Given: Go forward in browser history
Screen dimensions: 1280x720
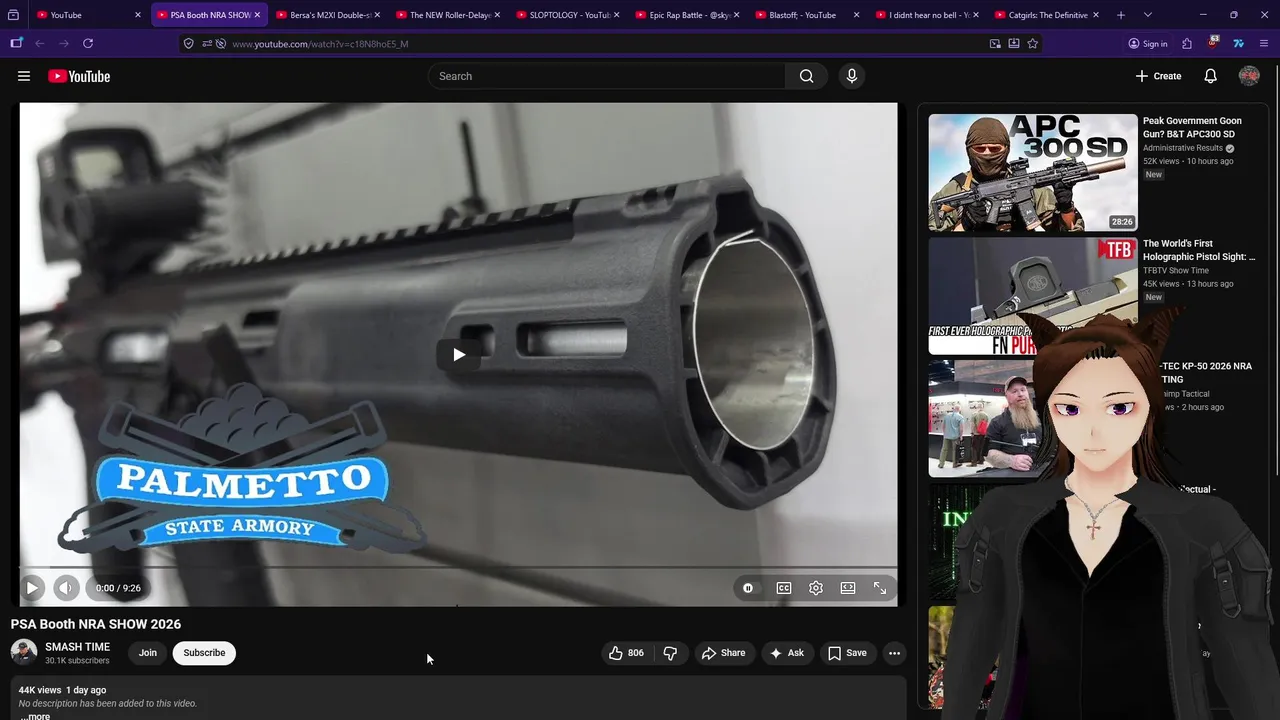Looking at the screenshot, I should point(64,43).
